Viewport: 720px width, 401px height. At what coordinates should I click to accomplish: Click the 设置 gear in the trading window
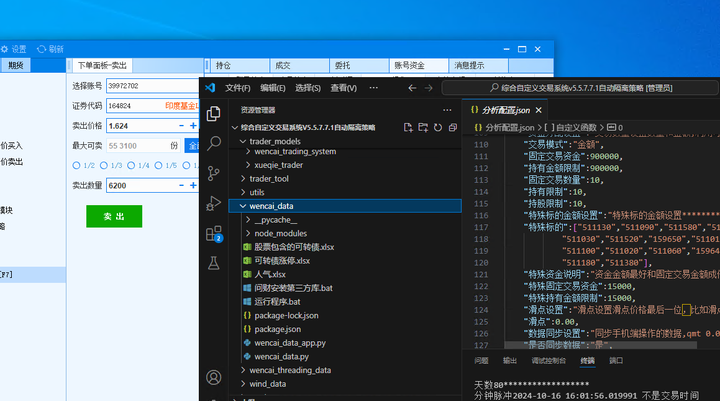pos(5,49)
